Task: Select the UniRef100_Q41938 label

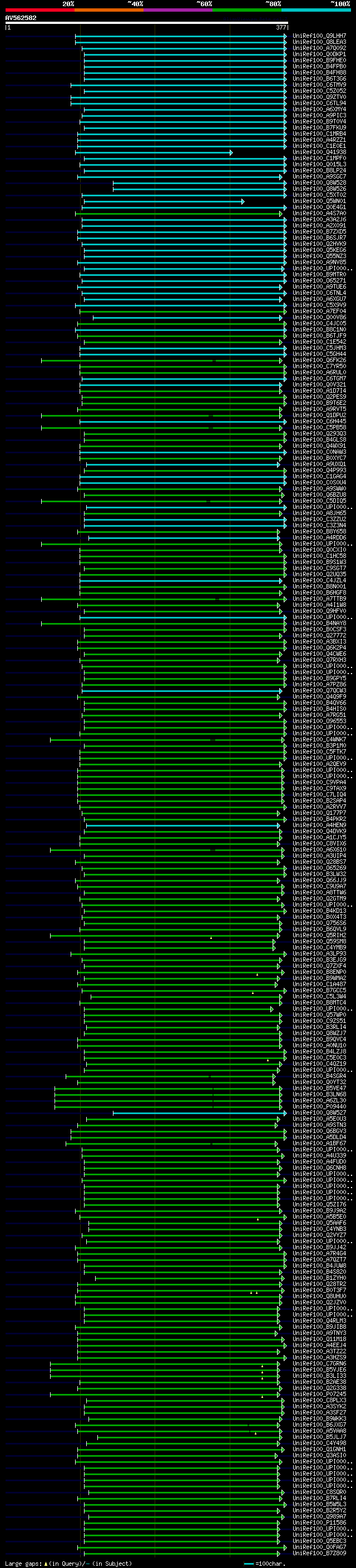Action: click(319, 152)
